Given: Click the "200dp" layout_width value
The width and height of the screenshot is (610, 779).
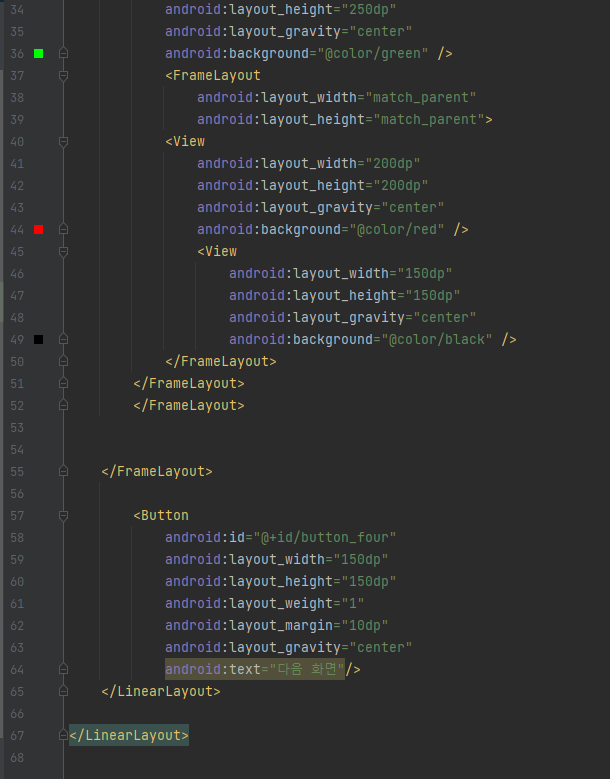Looking at the screenshot, I should click(x=392, y=163).
